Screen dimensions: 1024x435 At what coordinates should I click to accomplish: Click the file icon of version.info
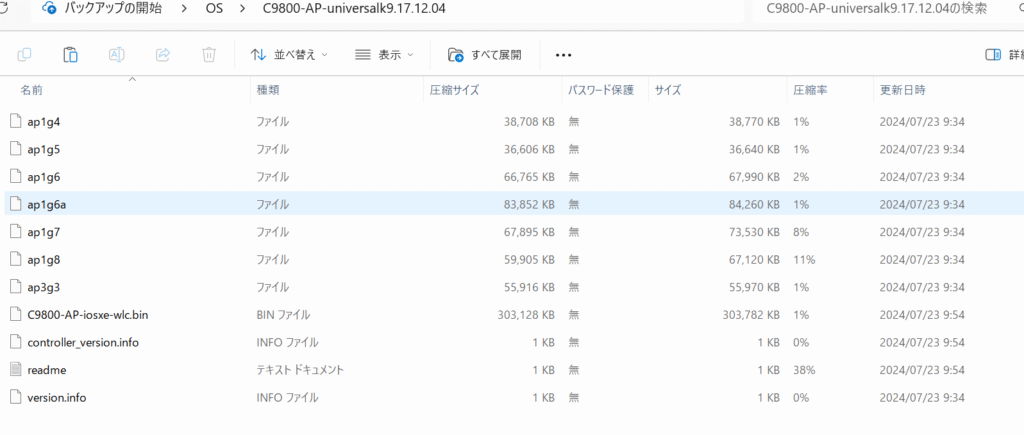(x=16, y=397)
